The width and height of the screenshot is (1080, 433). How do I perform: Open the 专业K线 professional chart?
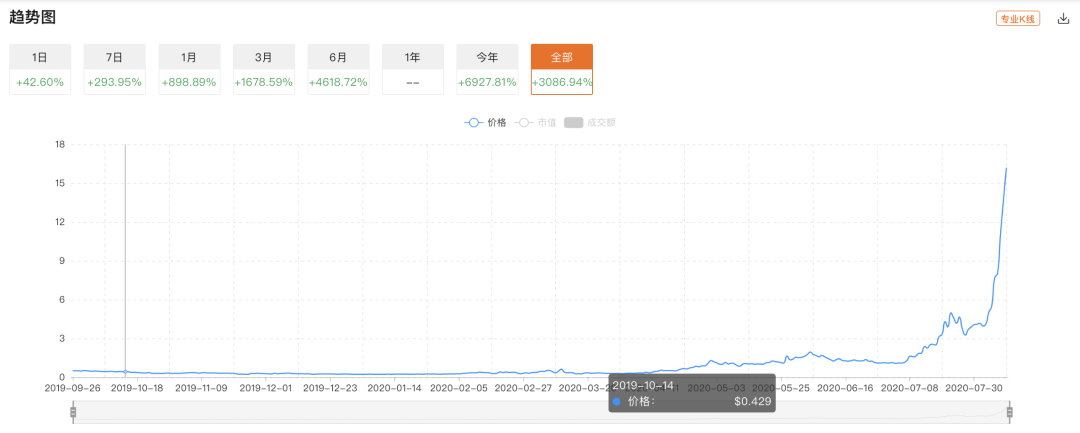(x=1019, y=18)
